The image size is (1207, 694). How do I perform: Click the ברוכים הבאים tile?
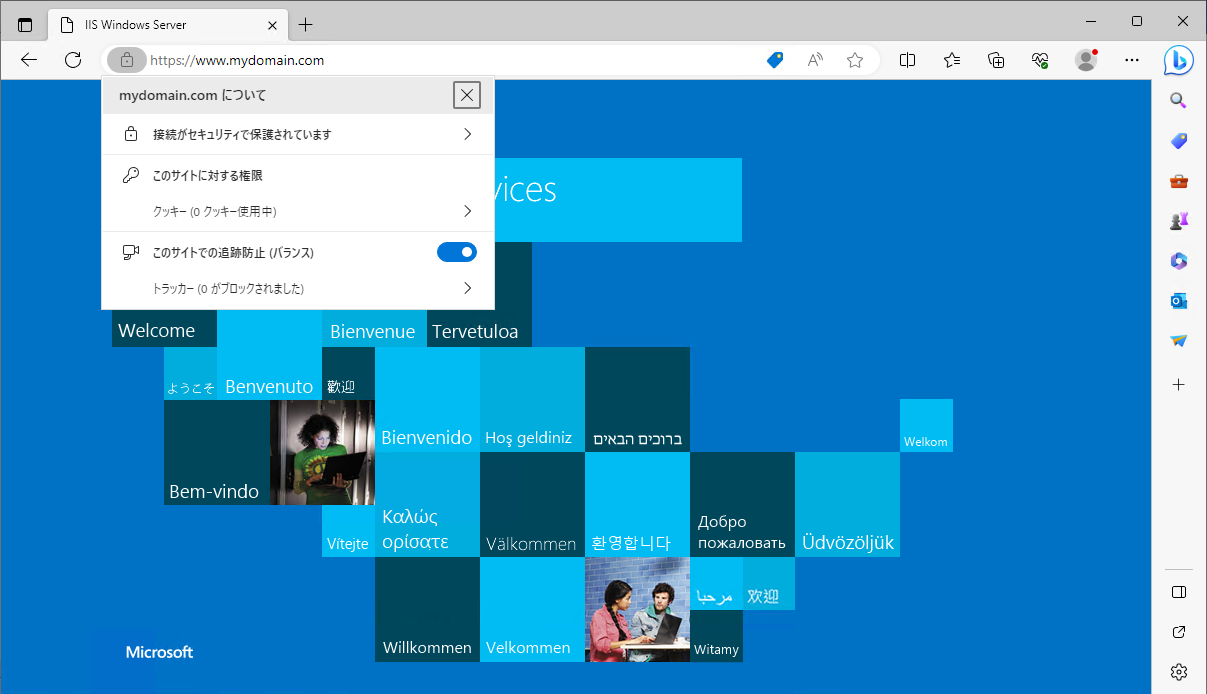point(637,400)
